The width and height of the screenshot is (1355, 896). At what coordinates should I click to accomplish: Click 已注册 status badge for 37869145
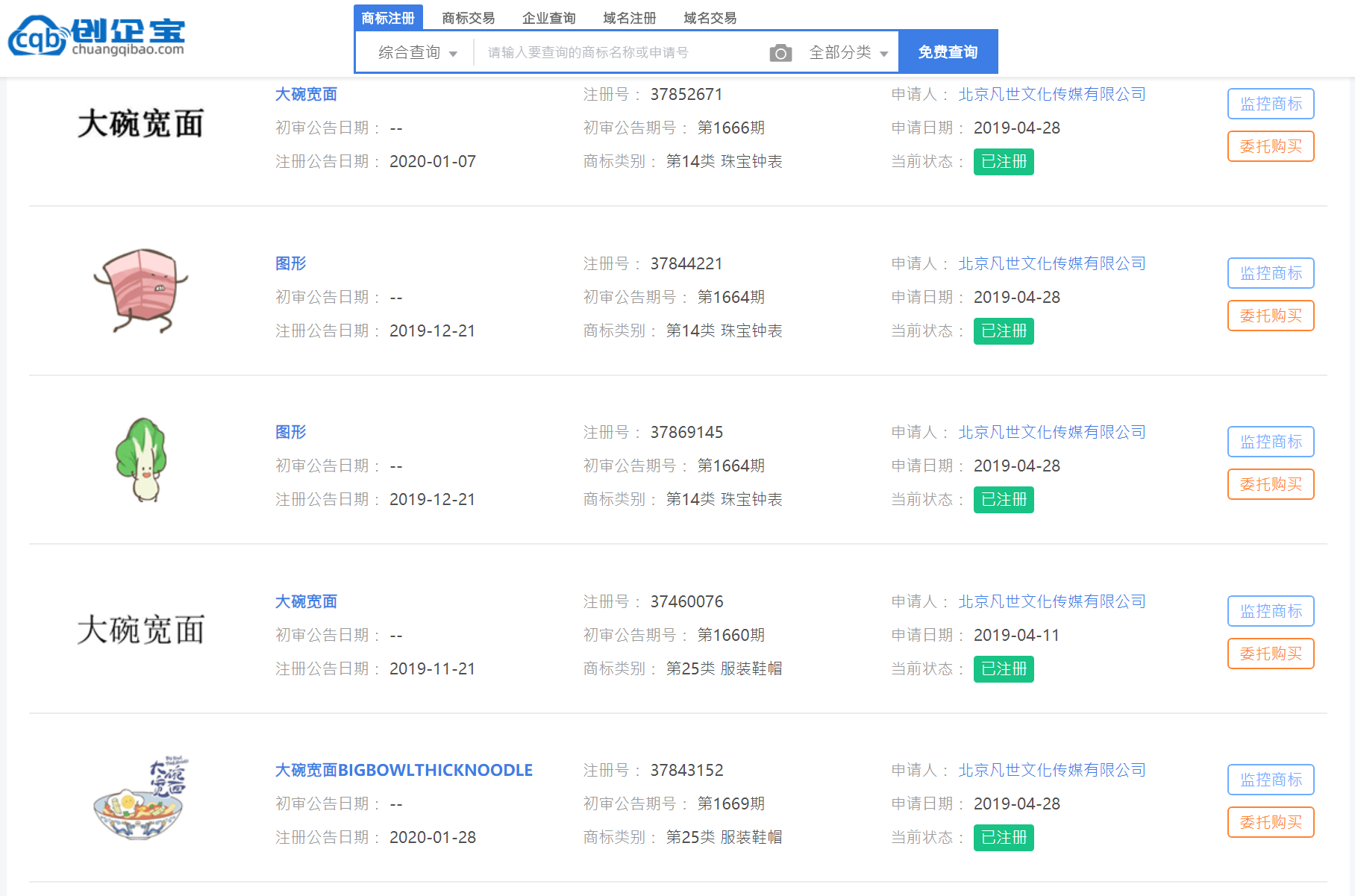pyautogui.click(x=1004, y=500)
